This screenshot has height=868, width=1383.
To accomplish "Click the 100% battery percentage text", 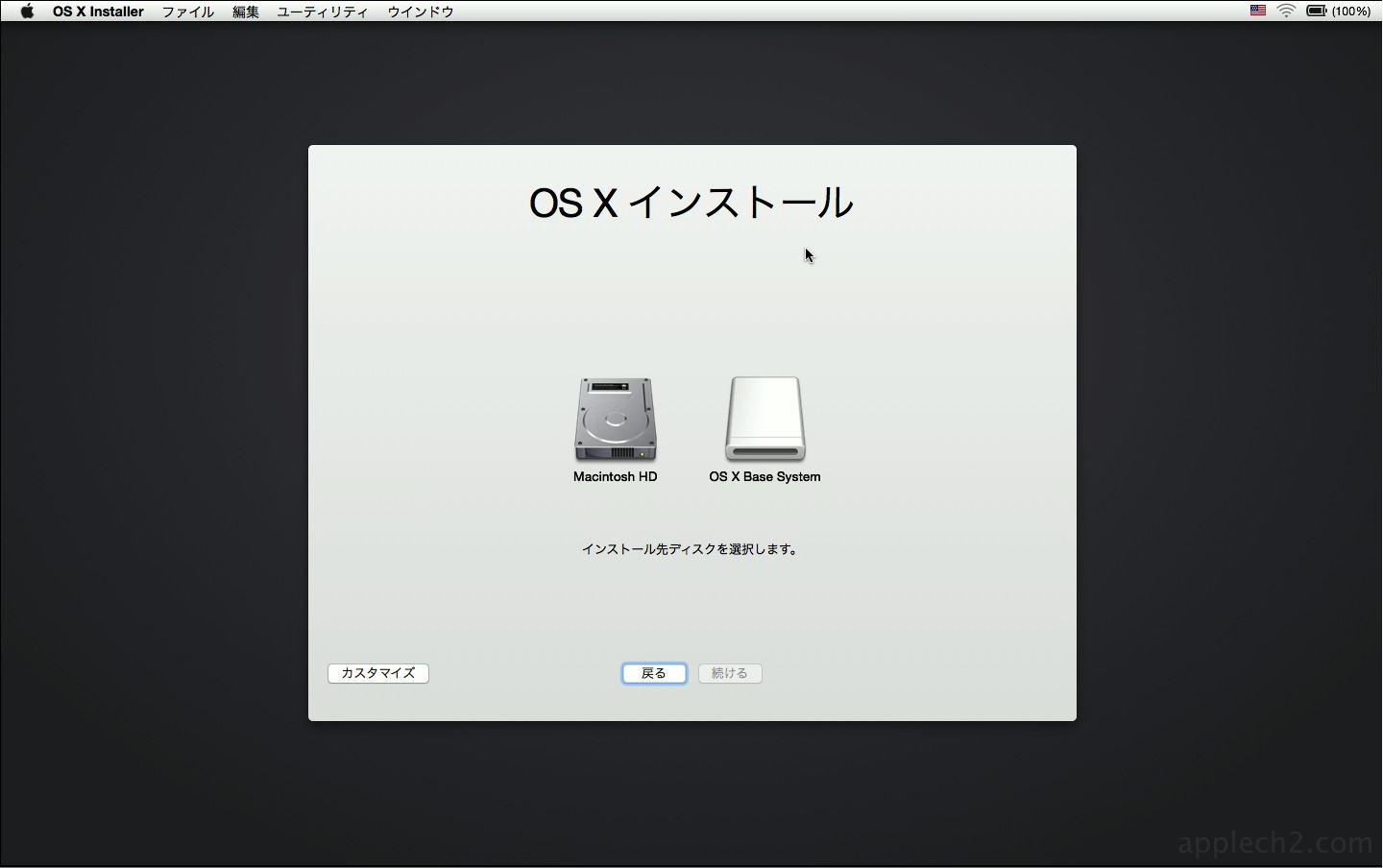I will 1351,12.
